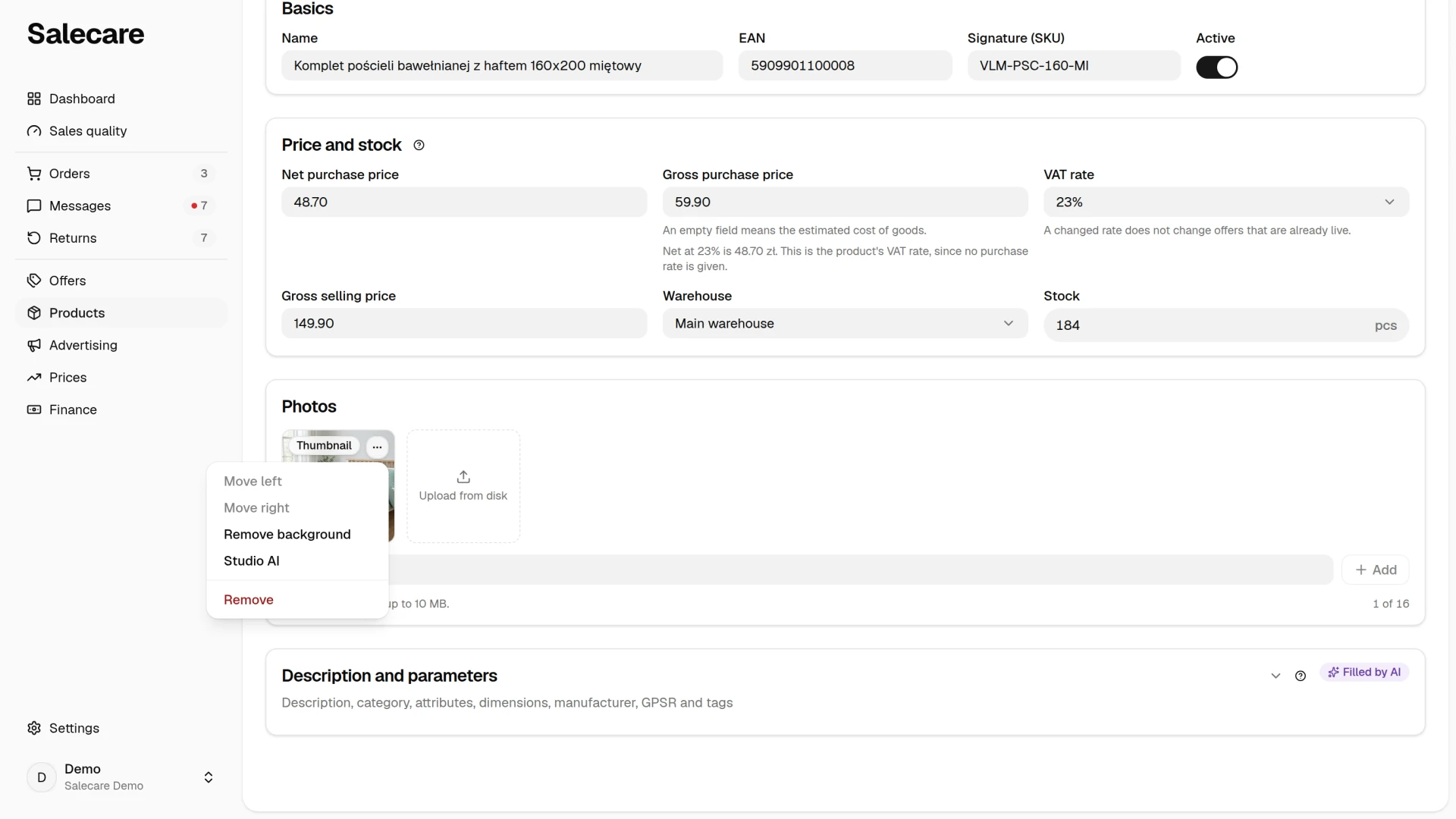Select Studio AI in photo menu
The image size is (1456, 819).
[x=252, y=561]
